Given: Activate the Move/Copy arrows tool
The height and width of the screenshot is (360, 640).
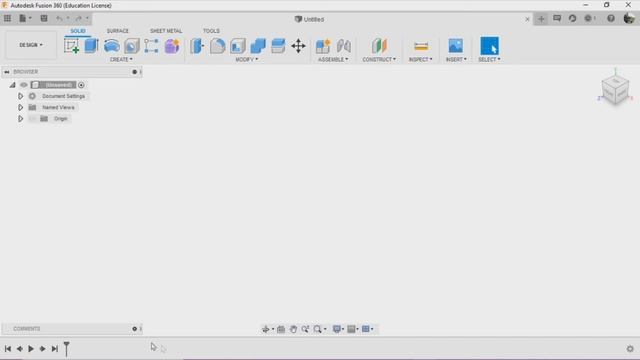Looking at the screenshot, I should coord(298,46).
